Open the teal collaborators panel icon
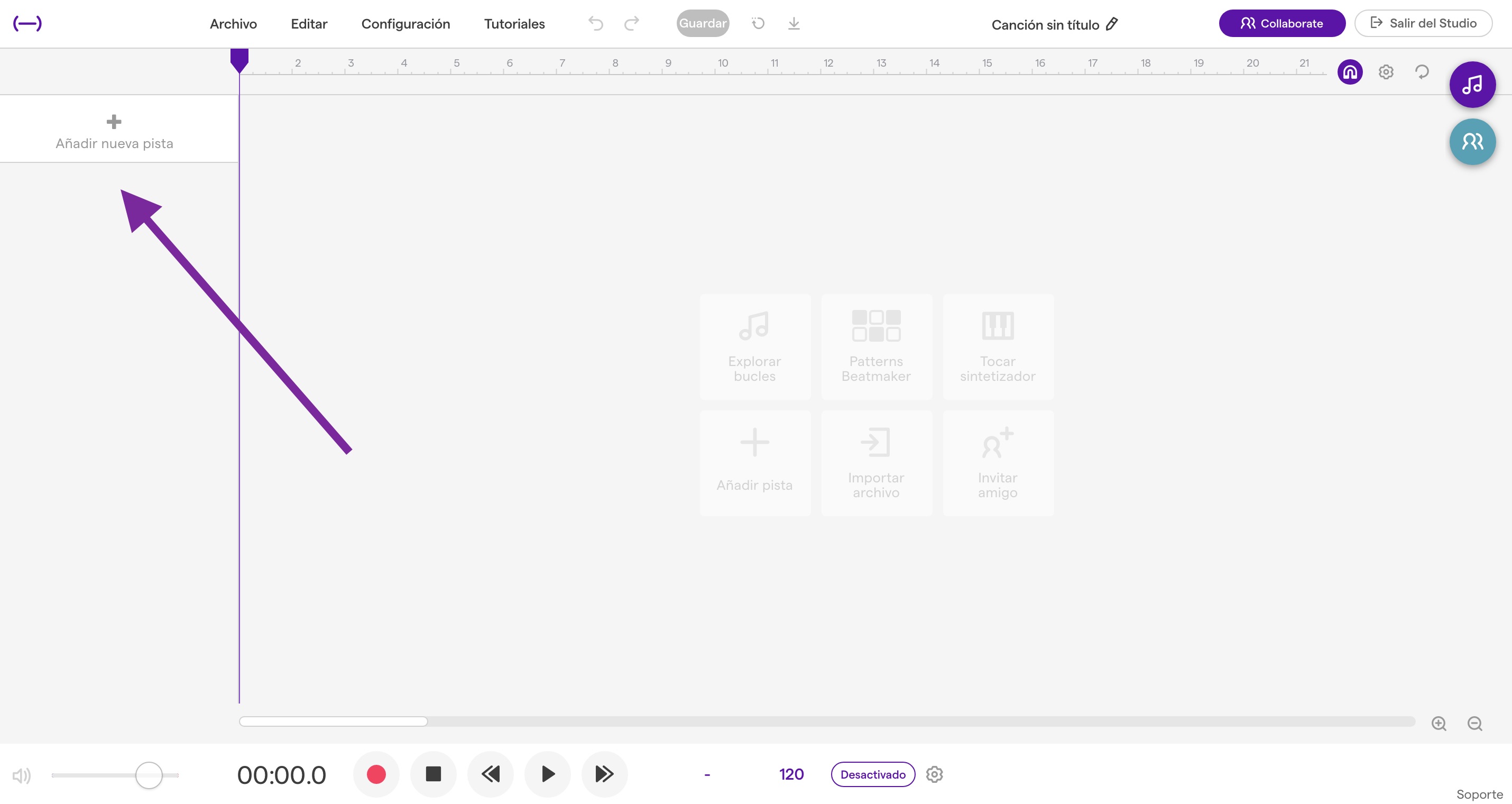 point(1472,142)
